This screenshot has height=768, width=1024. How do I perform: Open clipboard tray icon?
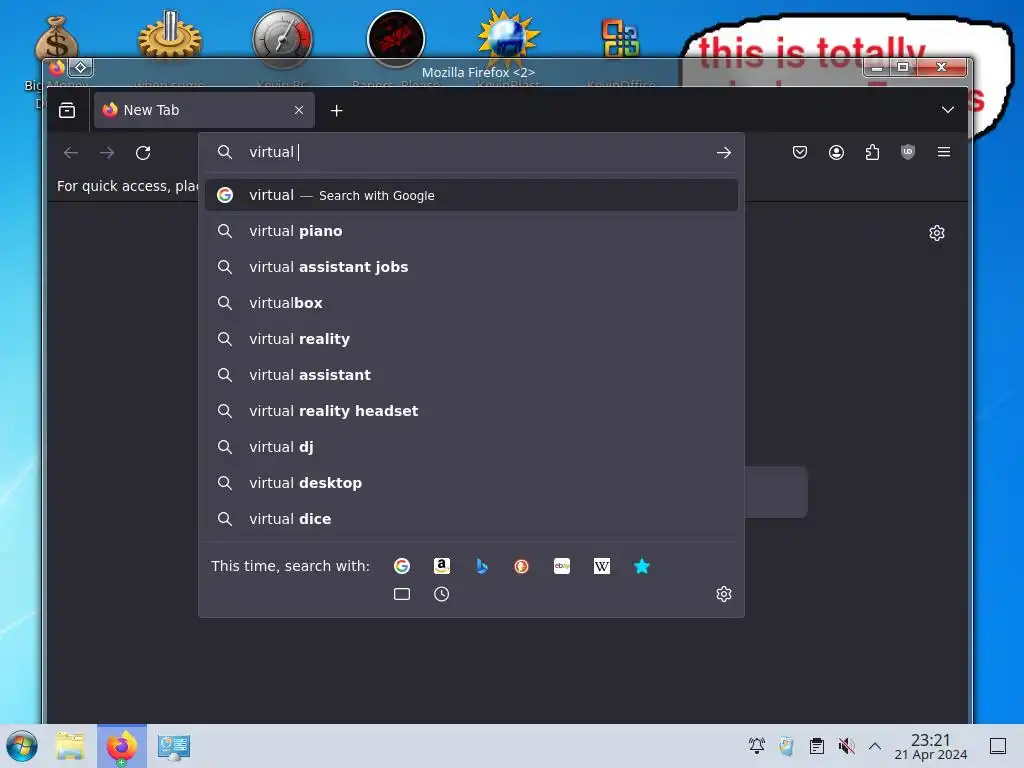[x=816, y=746]
